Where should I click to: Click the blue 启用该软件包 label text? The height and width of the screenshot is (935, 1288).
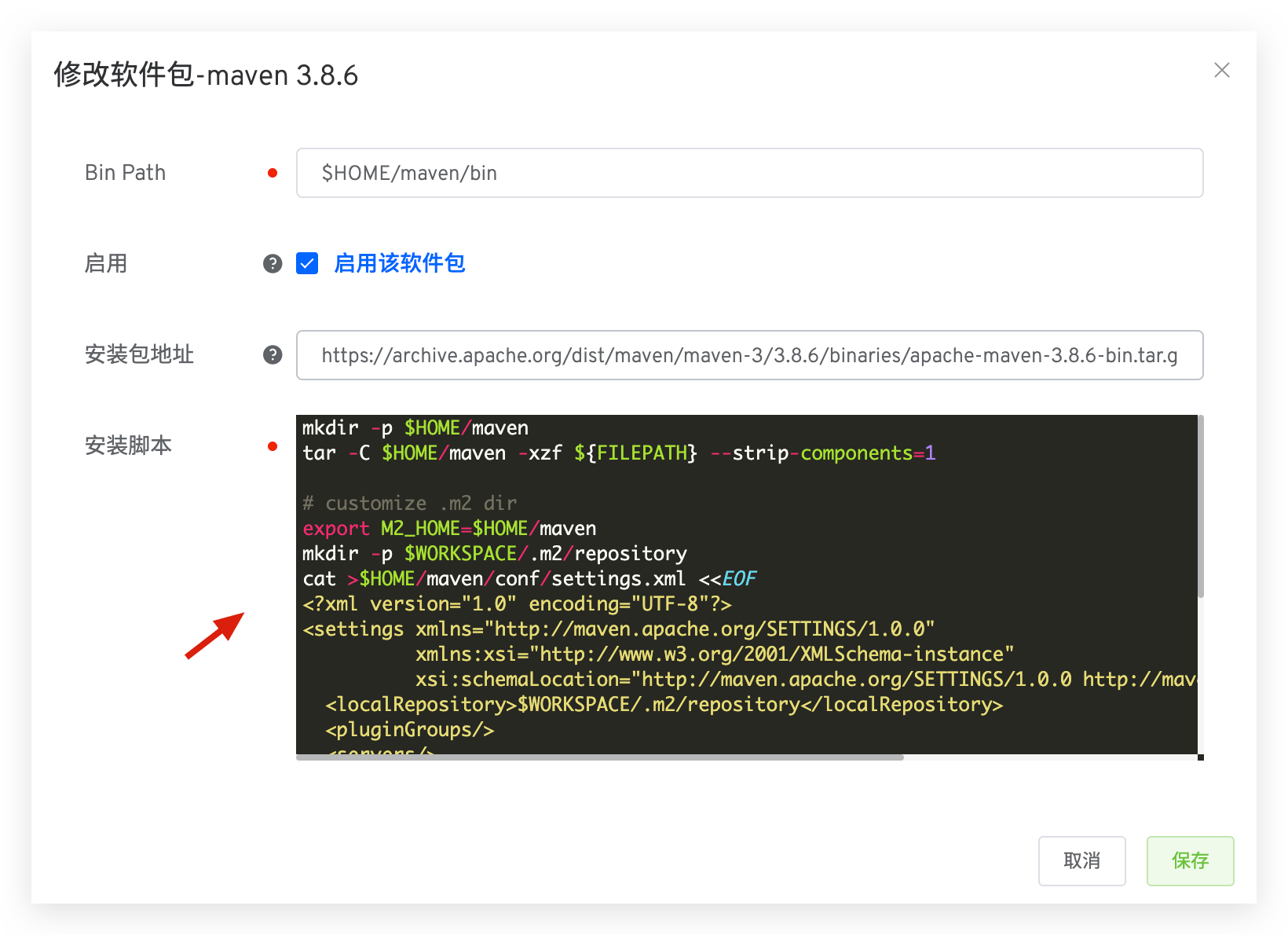click(x=399, y=264)
